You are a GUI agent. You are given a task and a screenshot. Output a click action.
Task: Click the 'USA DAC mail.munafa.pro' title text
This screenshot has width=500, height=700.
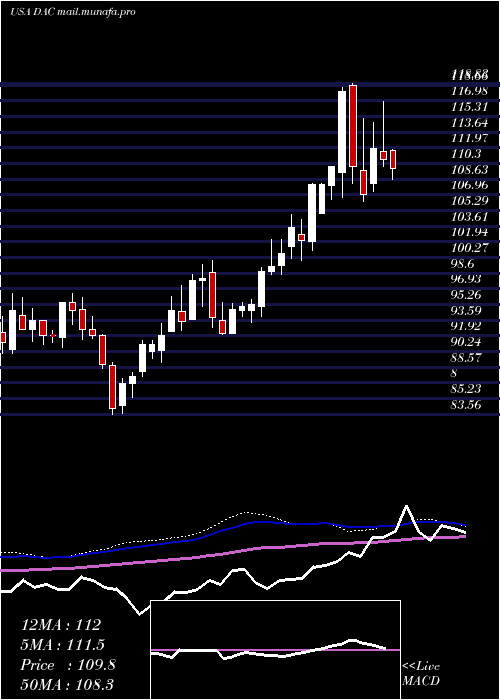coord(73,12)
